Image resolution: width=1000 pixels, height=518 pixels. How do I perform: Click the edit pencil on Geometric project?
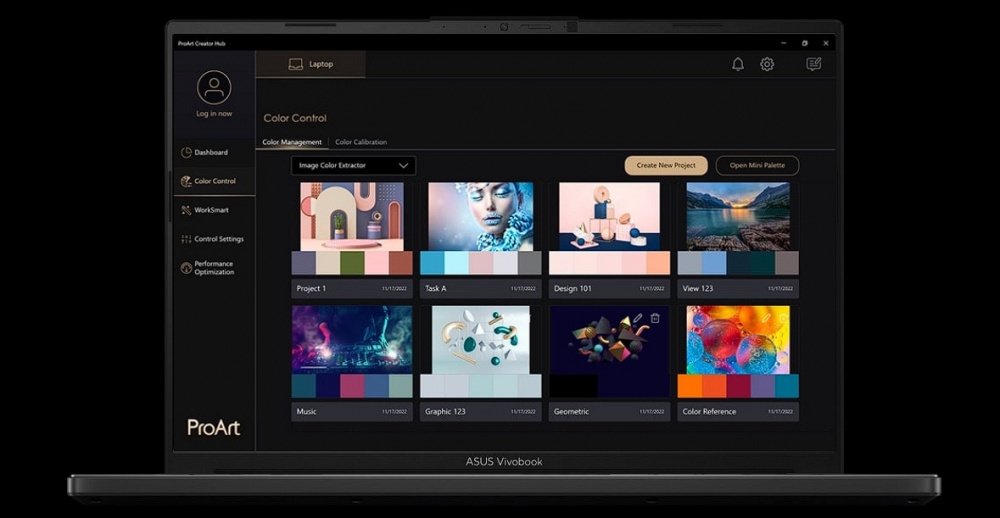[x=637, y=318]
